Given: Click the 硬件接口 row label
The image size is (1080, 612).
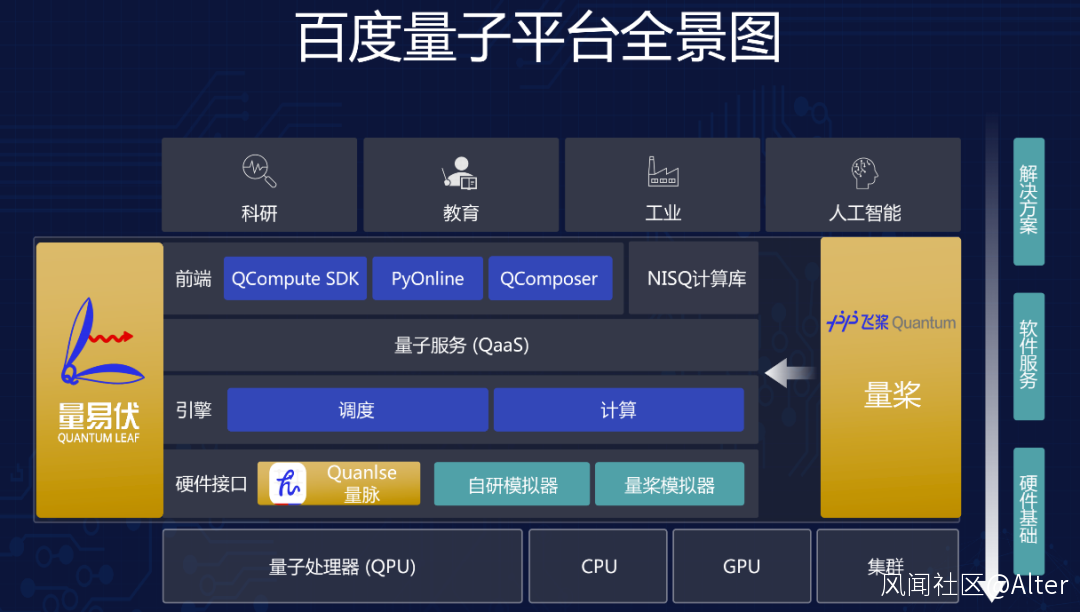Looking at the screenshot, I should [x=211, y=484].
